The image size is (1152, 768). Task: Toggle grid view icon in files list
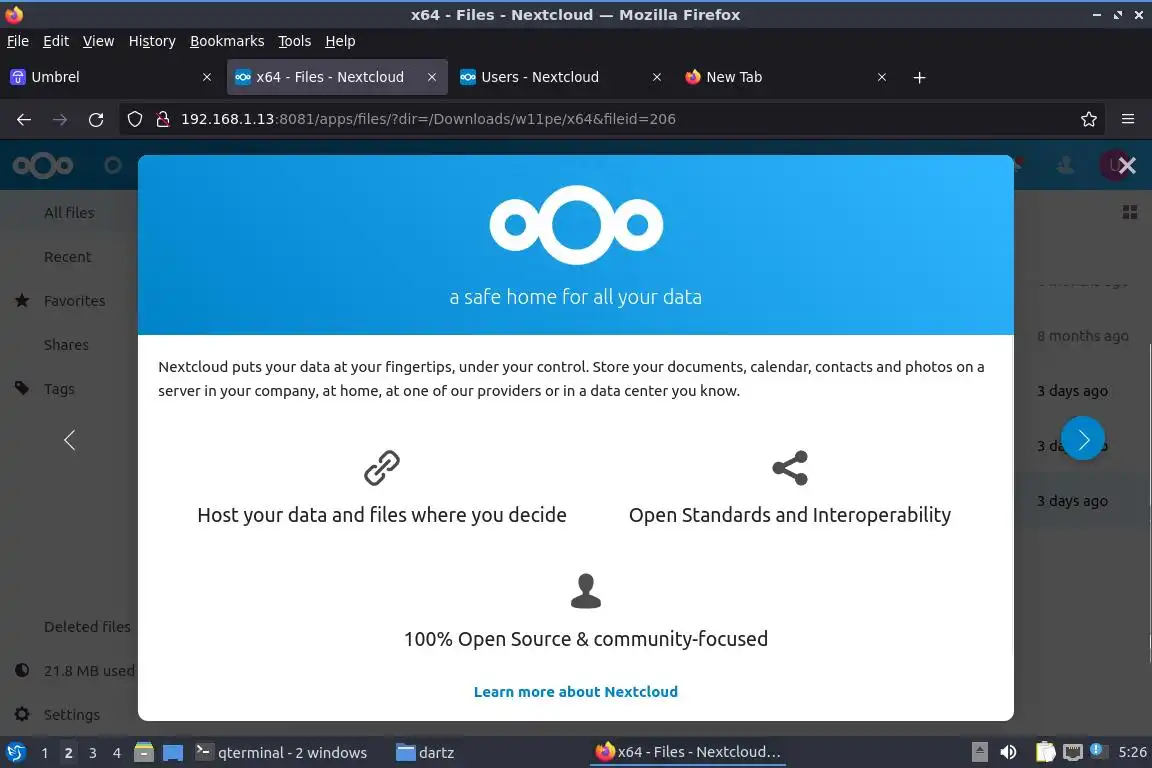pyautogui.click(x=1129, y=212)
